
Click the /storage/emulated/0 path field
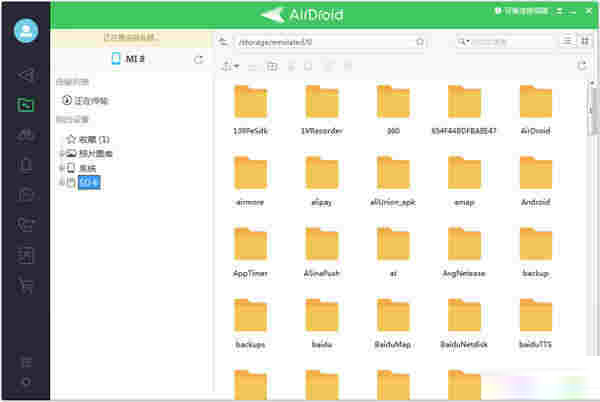(x=325, y=42)
